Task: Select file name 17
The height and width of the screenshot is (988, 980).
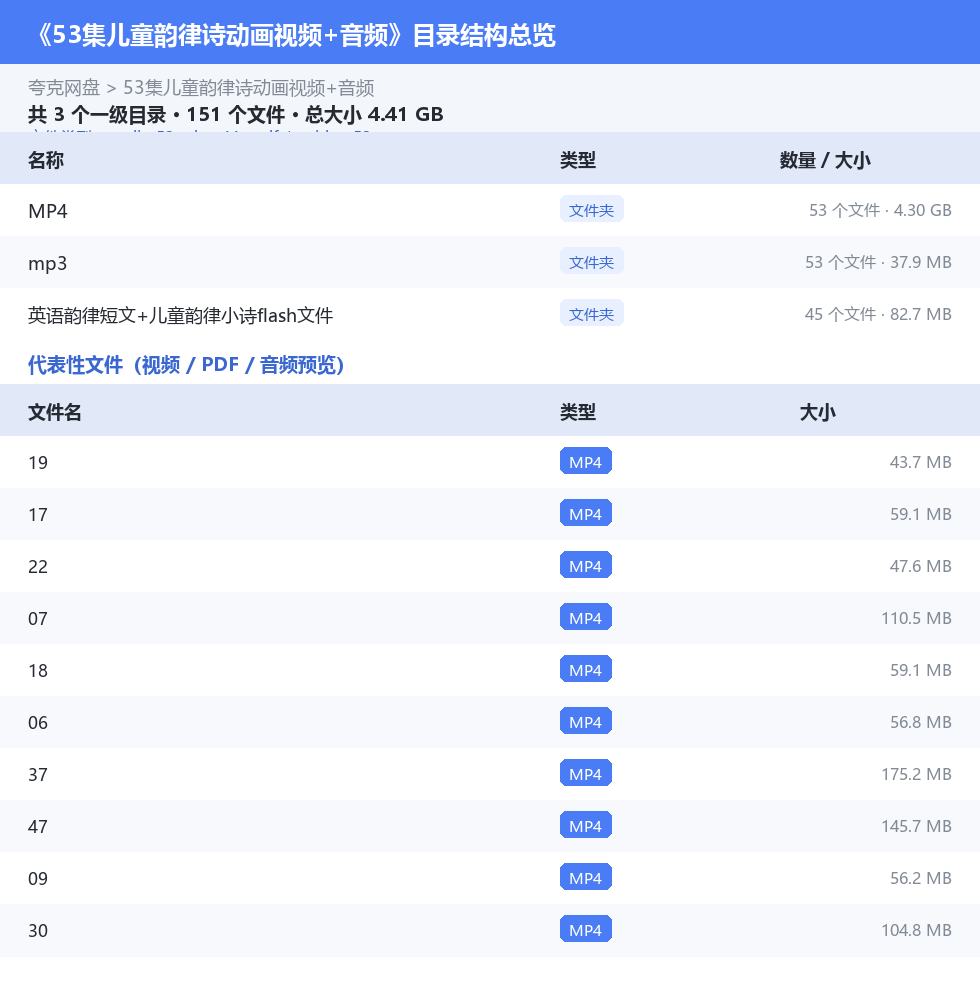Action: click(38, 515)
